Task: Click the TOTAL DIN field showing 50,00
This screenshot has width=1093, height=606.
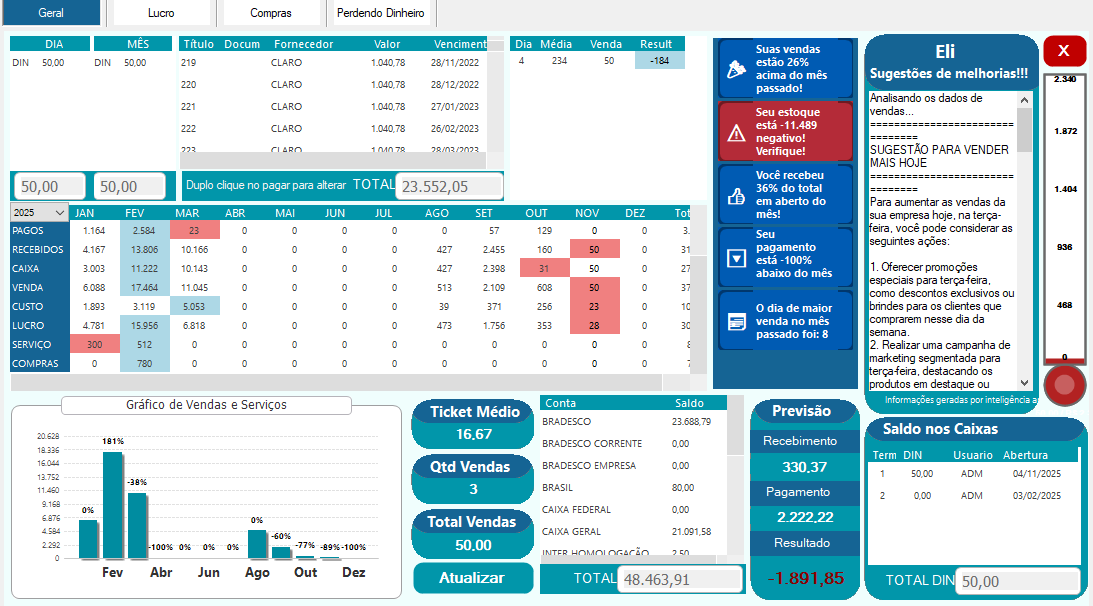Action: click(x=1017, y=580)
